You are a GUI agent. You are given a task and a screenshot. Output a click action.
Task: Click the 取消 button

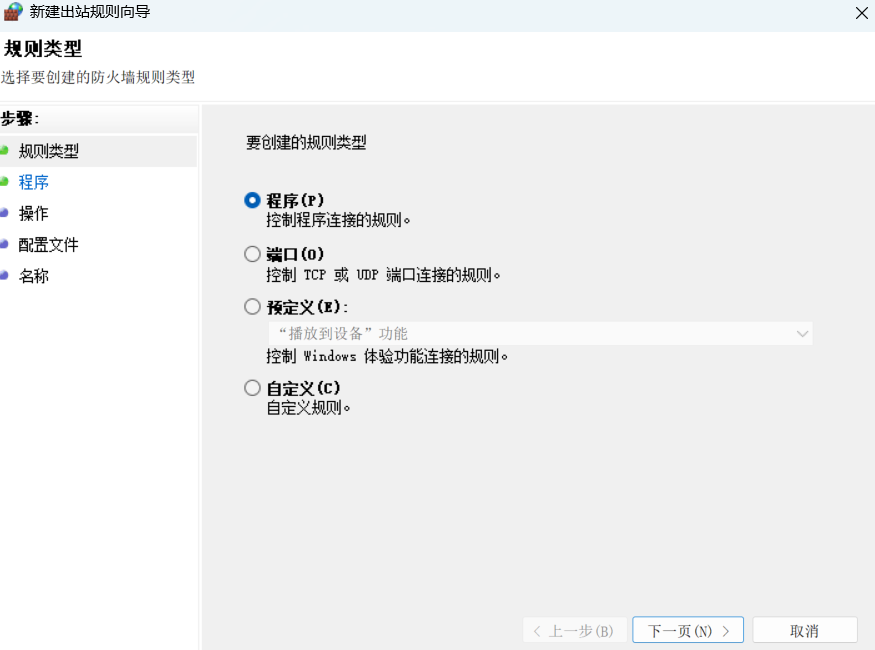click(805, 630)
